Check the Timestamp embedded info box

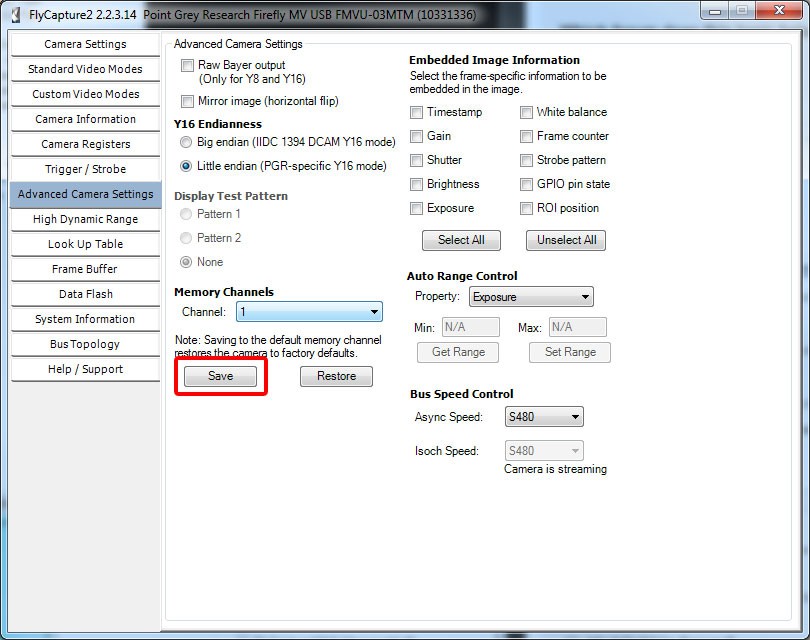point(416,112)
